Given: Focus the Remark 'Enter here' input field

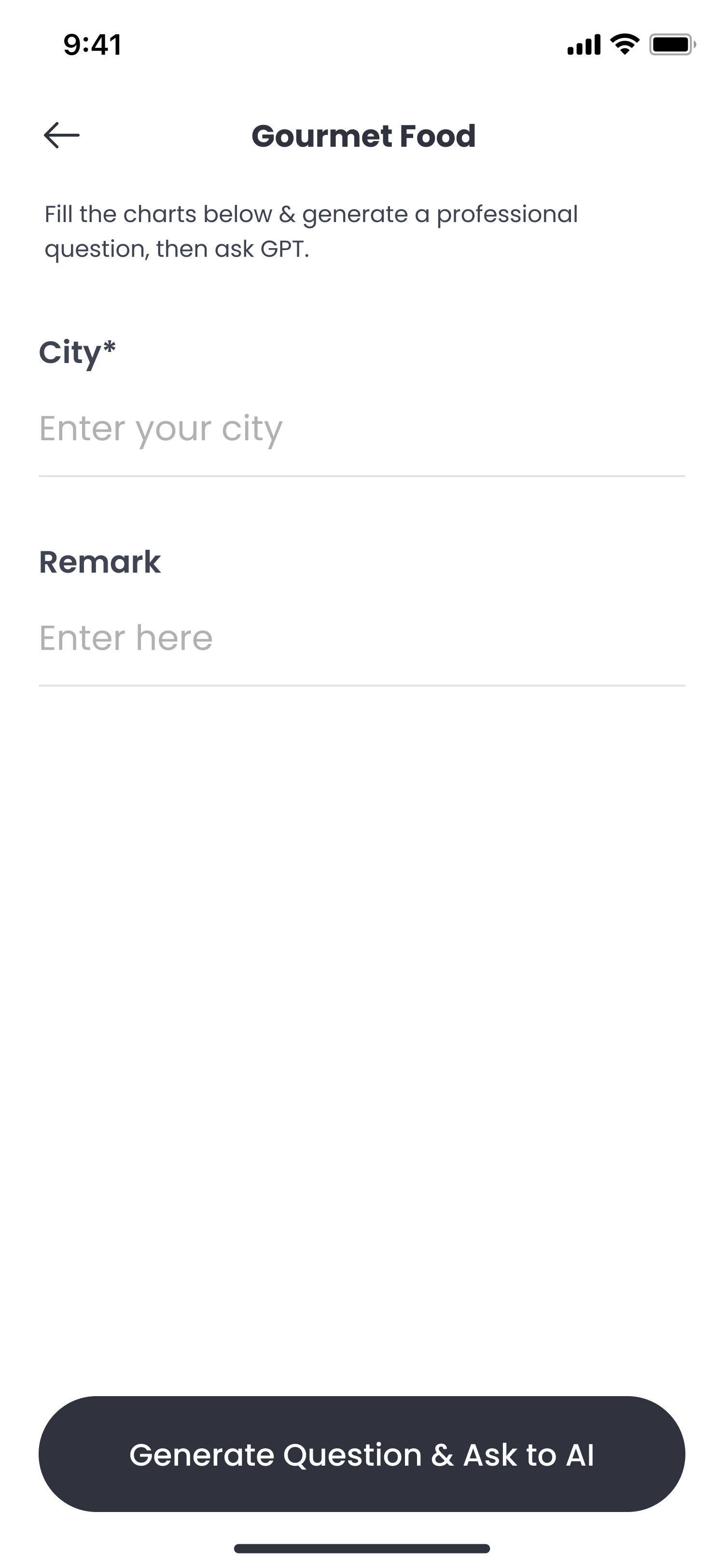Looking at the screenshot, I should tap(362, 638).
